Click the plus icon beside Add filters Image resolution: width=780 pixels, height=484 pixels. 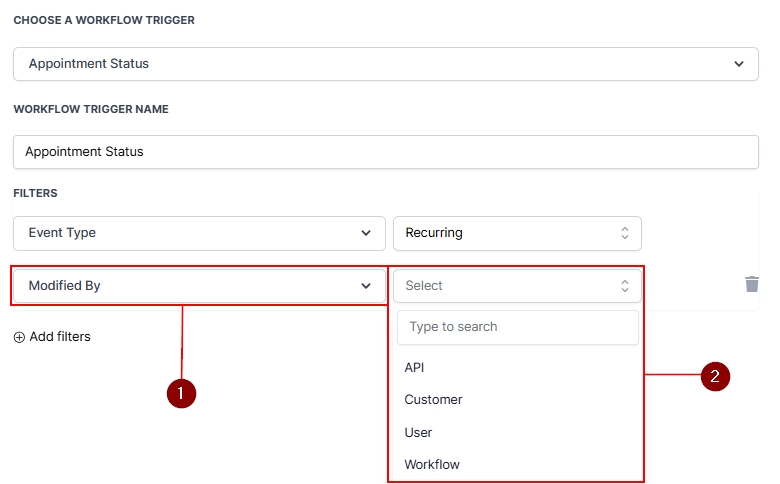19,337
